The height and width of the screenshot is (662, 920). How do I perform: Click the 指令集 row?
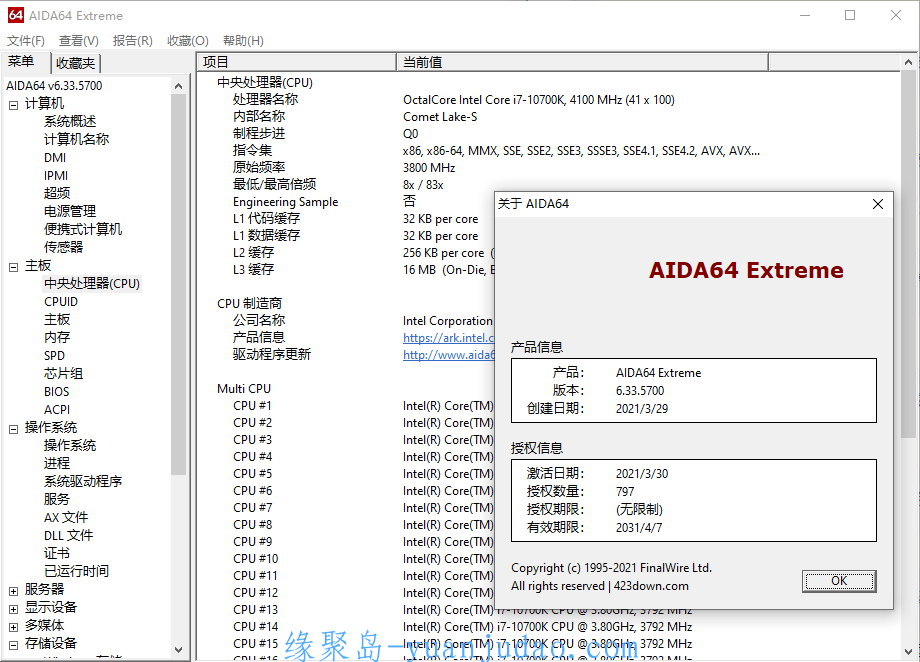(x=549, y=151)
